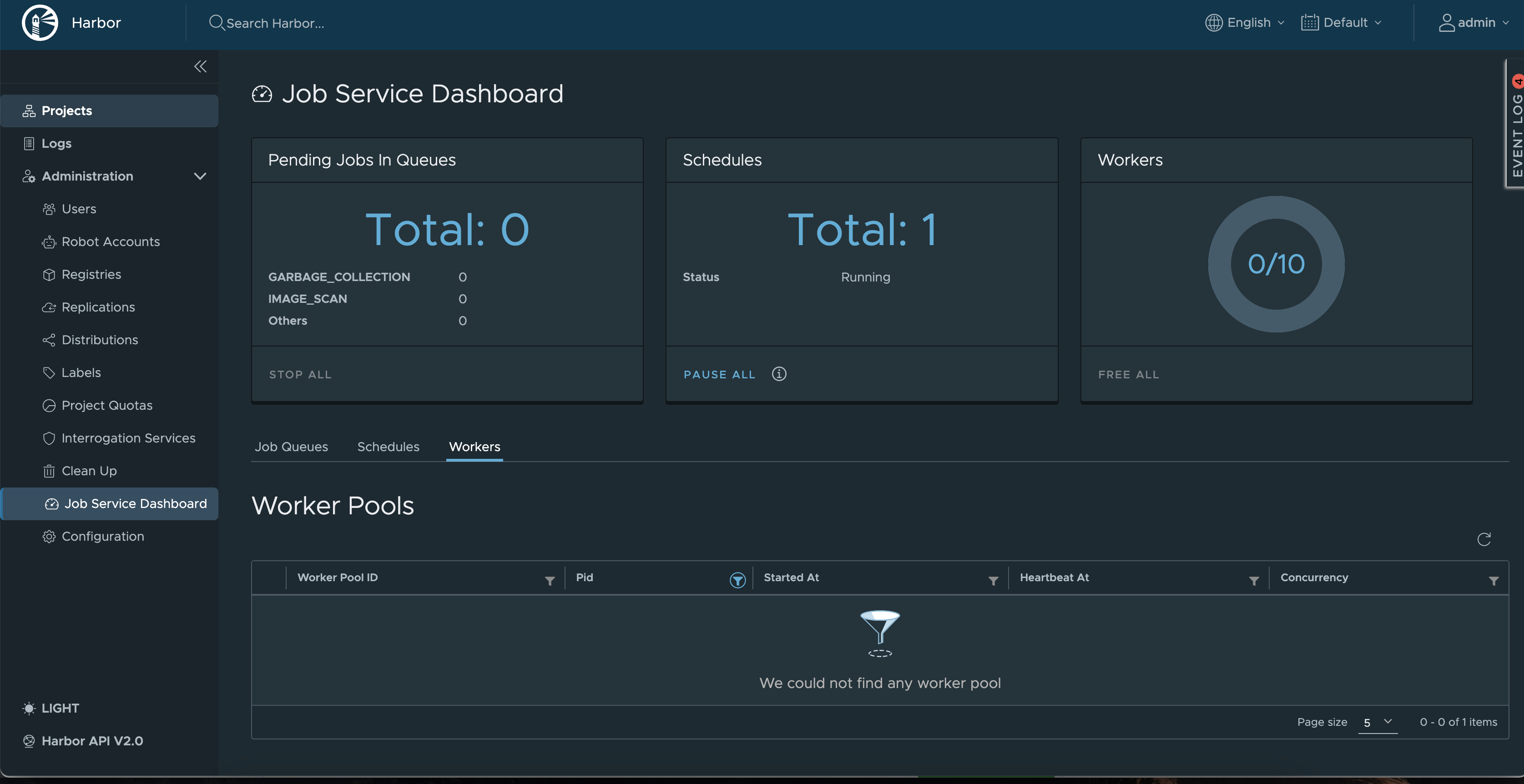The height and width of the screenshot is (784, 1524).
Task: Click the FREE ALL button
Action: click(1128, 374)
